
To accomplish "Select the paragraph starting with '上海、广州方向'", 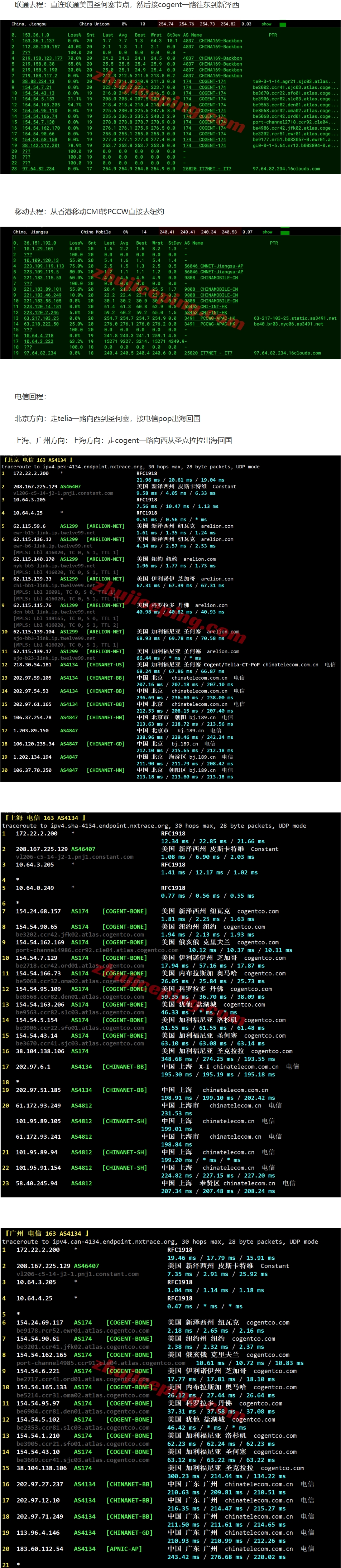I will point(123,441).
